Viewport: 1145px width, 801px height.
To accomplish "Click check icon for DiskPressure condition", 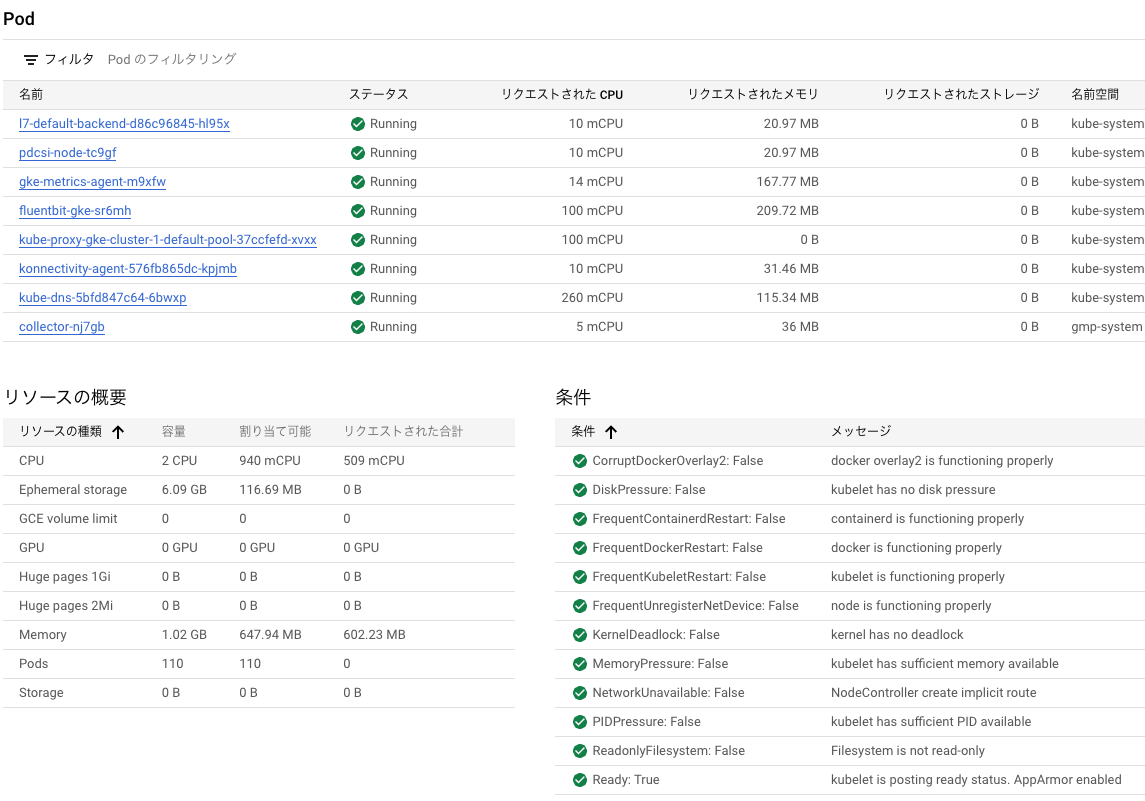I will pos(580,490).
